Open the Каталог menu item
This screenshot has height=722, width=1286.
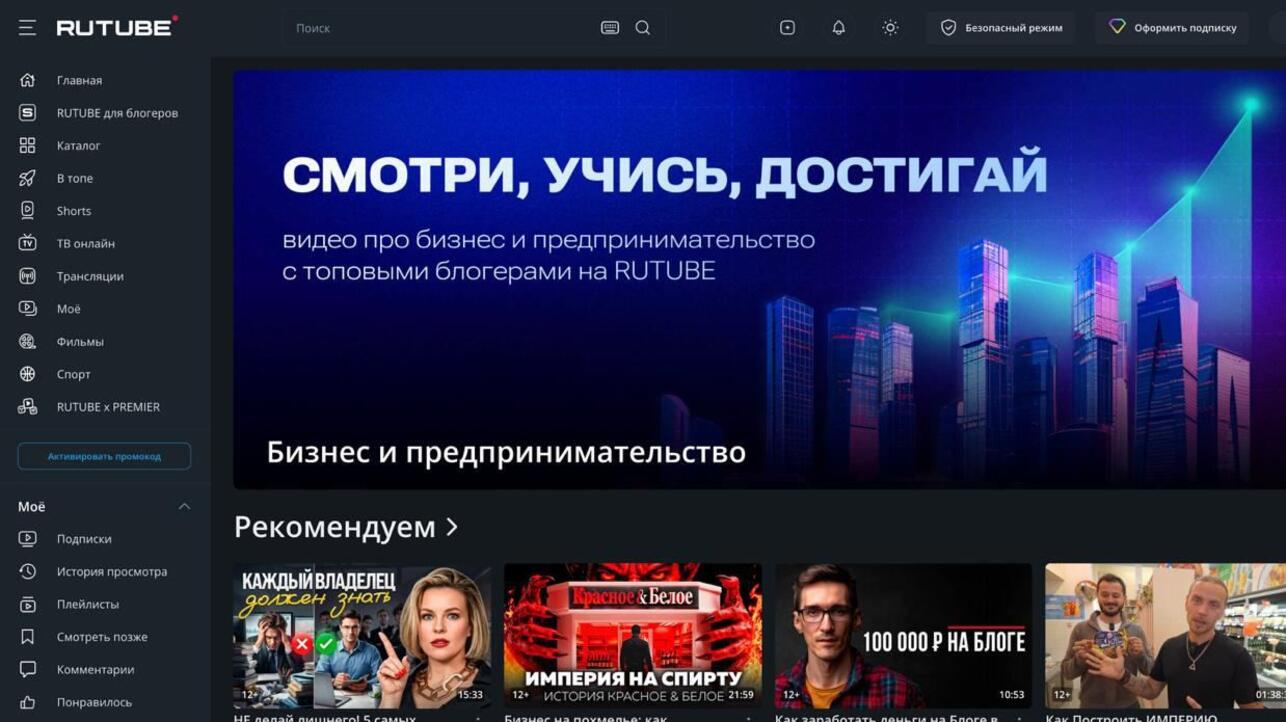78,146
